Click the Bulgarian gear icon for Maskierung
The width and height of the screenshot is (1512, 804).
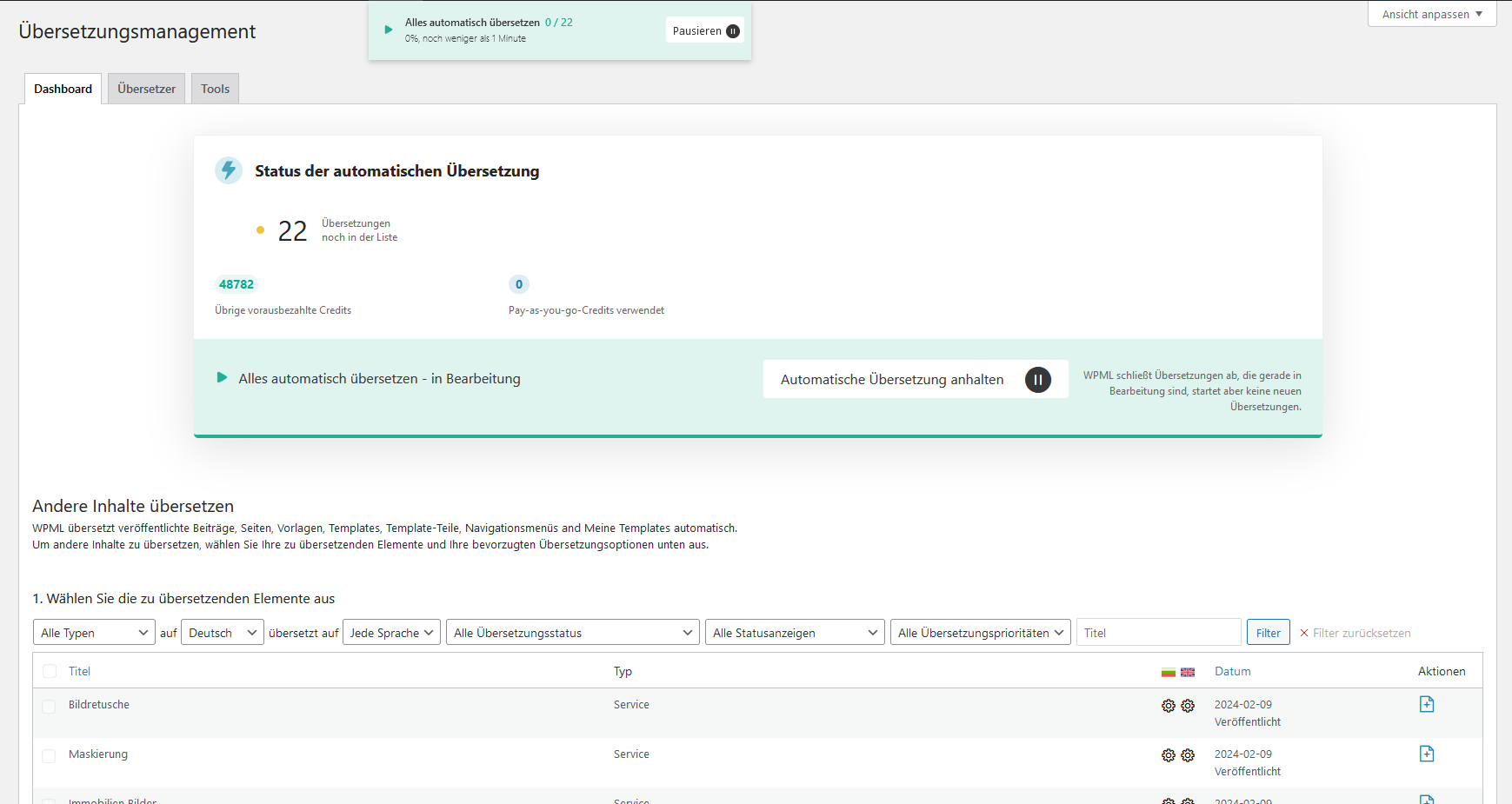(1168, 755)
